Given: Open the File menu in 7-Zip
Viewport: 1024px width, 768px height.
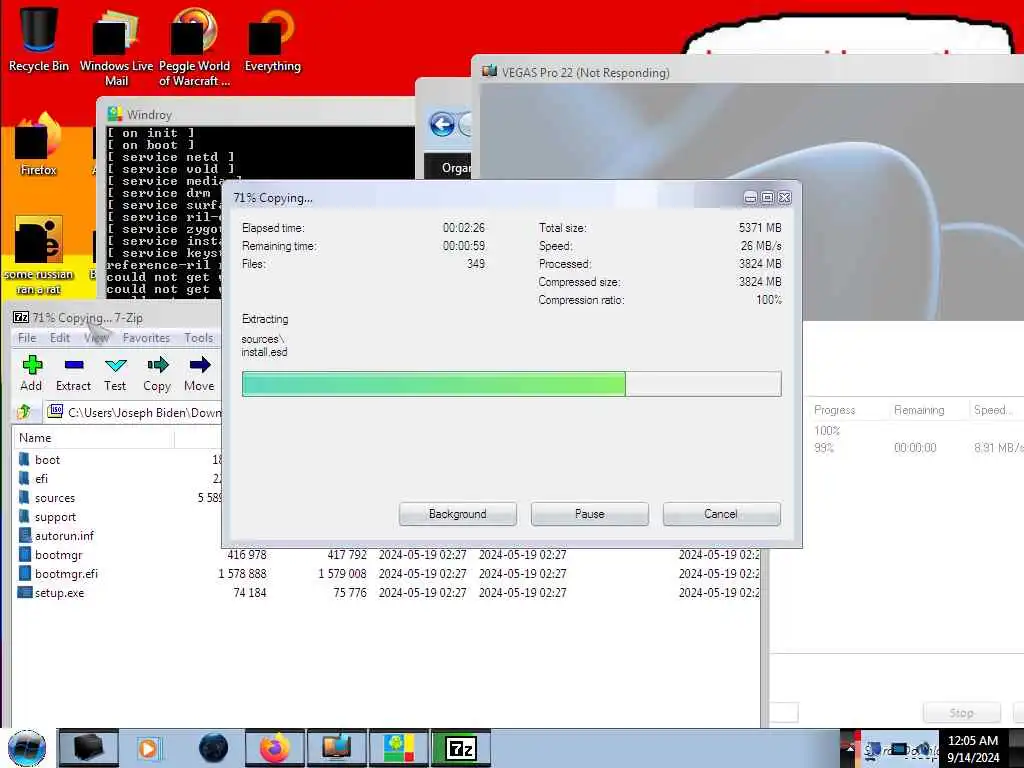Looking at the screenshot, I should tap(27, 338).
